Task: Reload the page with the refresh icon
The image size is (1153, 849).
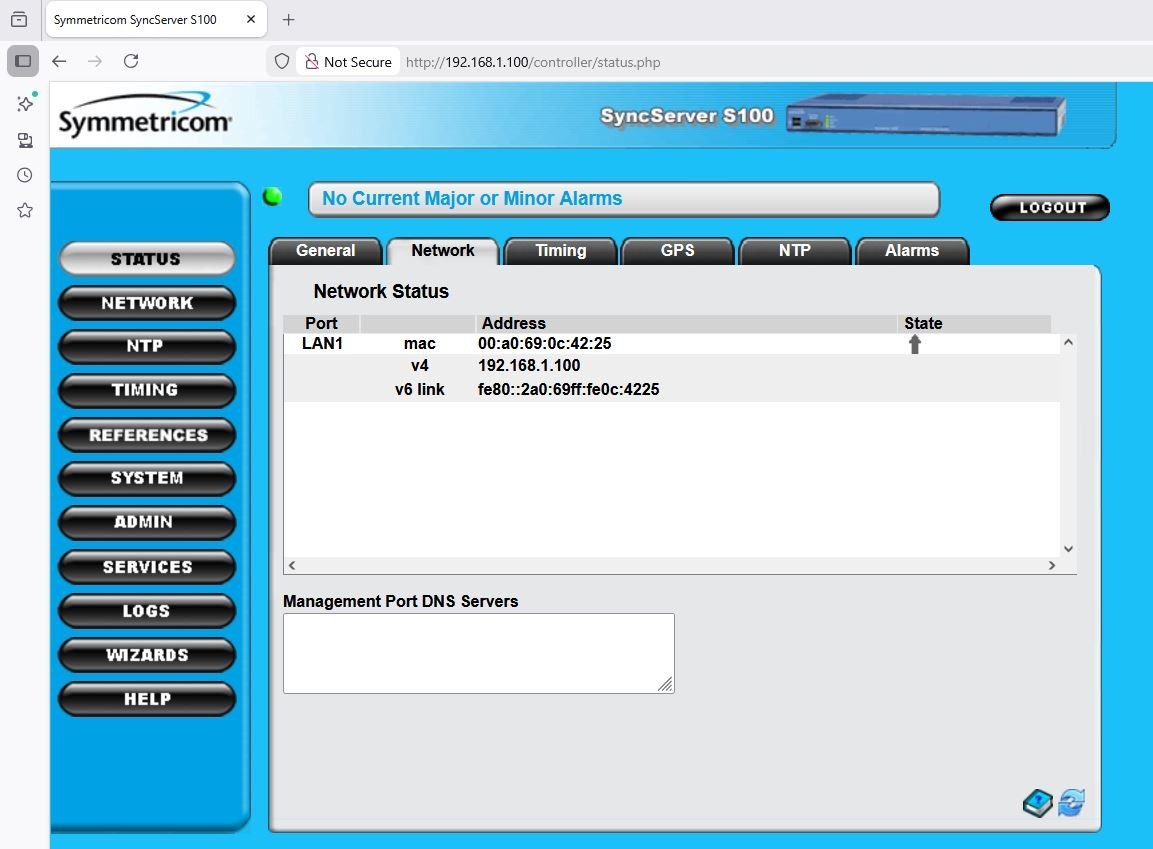Action: click(x=131, y=61)
